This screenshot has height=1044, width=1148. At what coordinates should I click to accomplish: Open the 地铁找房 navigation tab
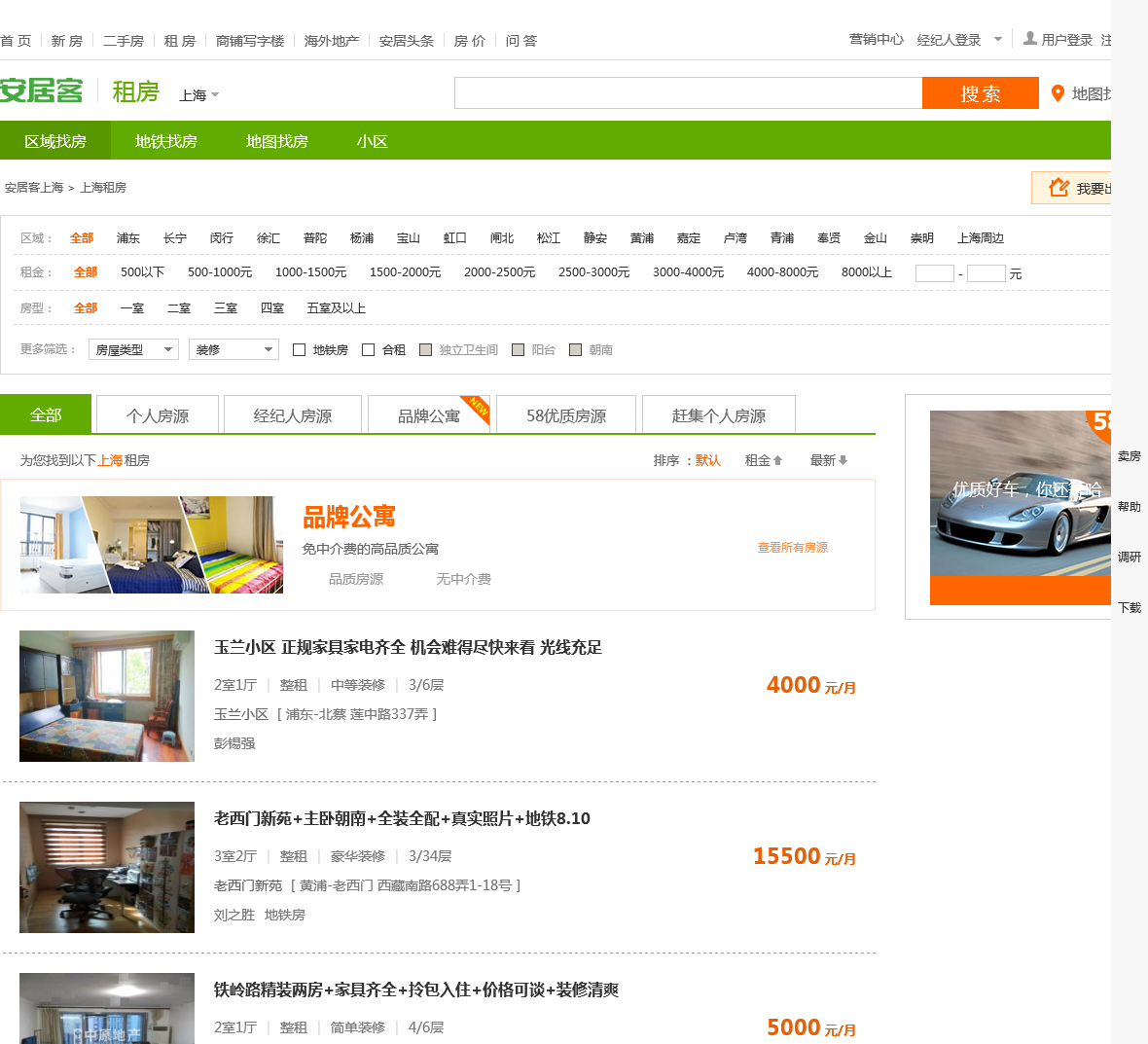point(166,140)
